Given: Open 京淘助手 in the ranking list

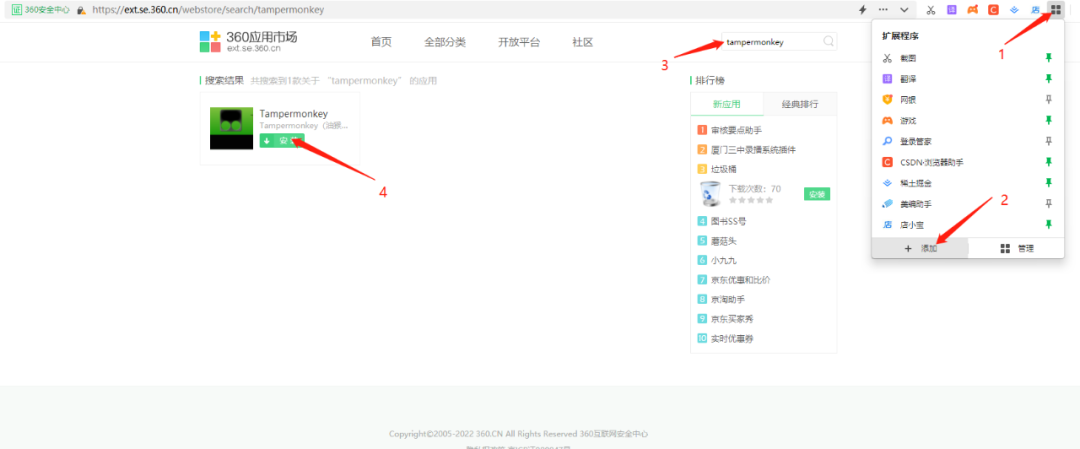Looking at the screenshot, I should (728, 300).
